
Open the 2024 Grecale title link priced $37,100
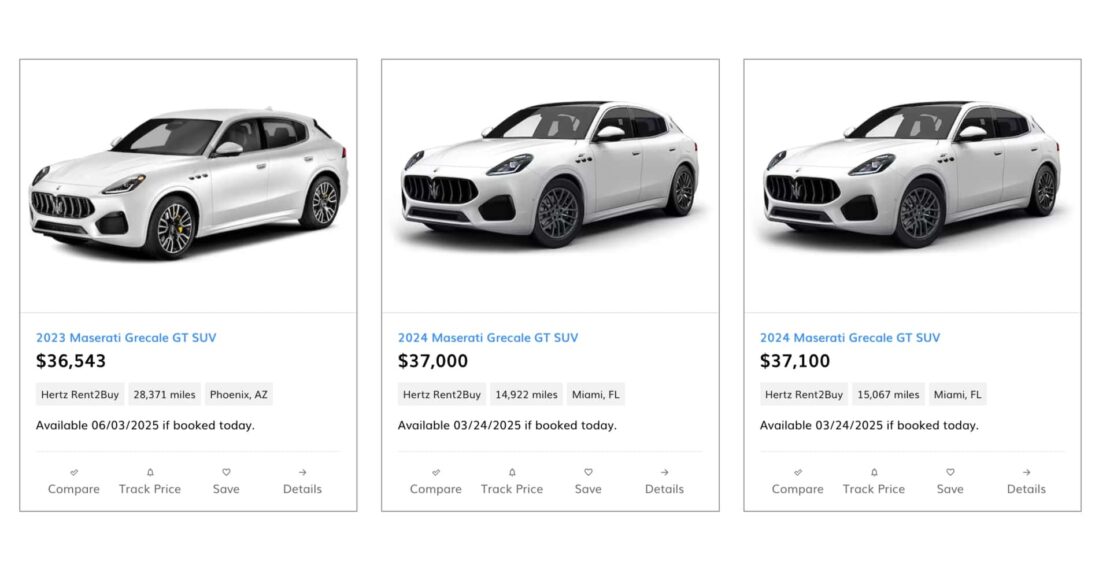pos(850,338)
